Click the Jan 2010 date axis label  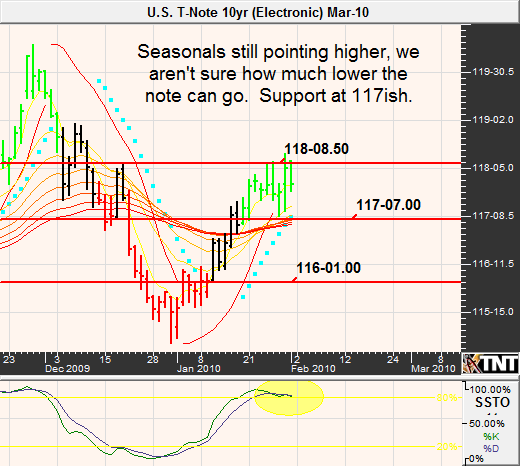click(x=199, y=369)
